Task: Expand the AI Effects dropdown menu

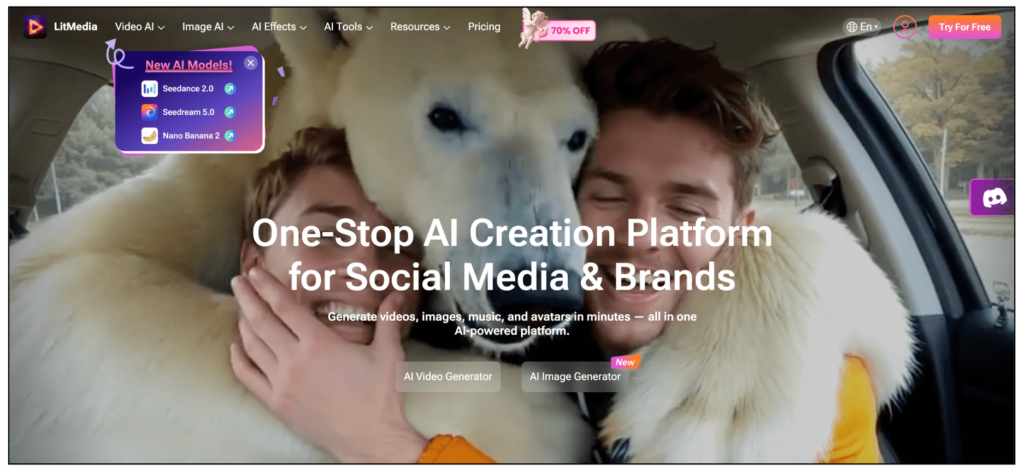Action: click(278, 27)
